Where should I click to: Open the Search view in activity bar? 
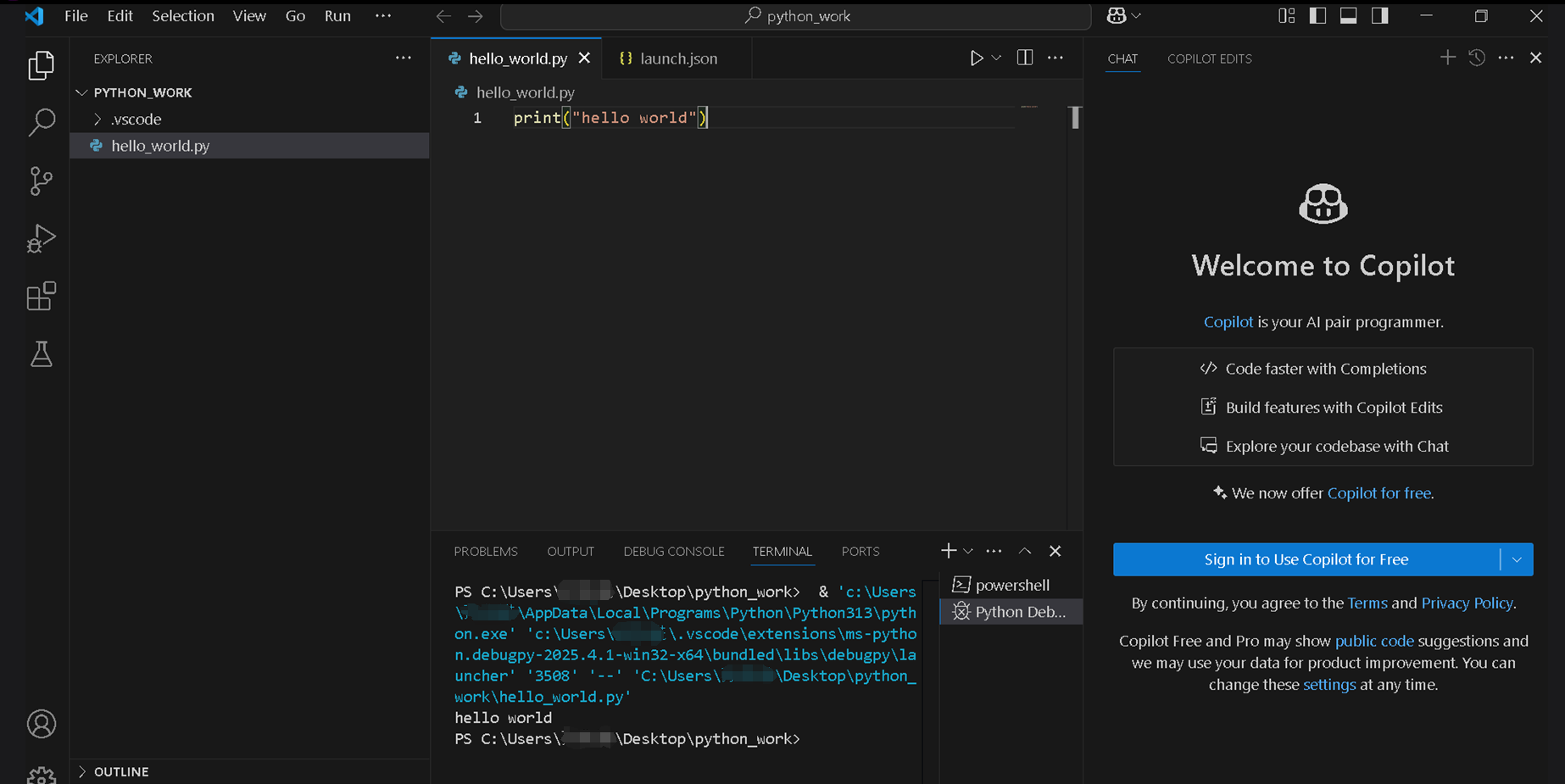41,123
